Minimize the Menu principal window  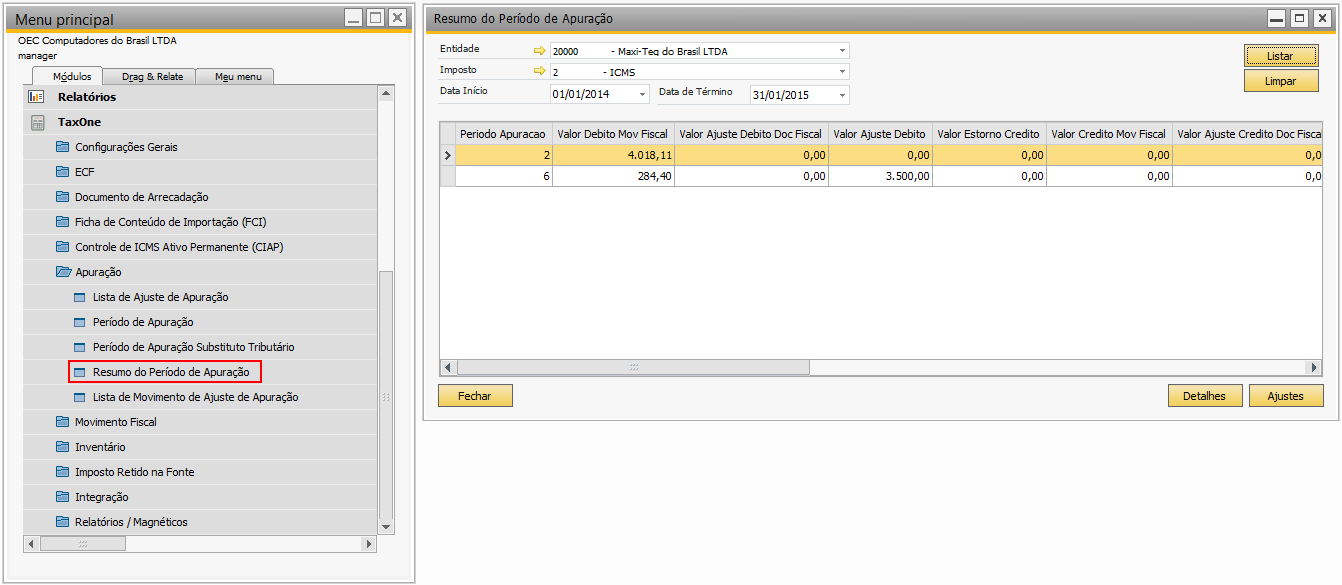pyautogui.click(x=353, y=18)
